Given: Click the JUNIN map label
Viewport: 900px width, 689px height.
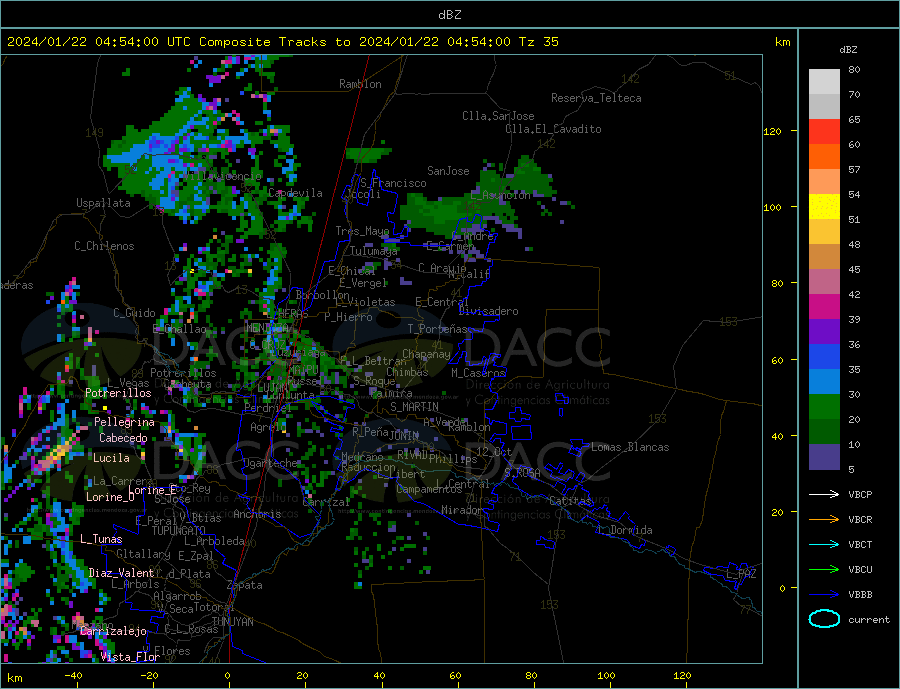Looking at the screenshot, I should pyautogui.click(x=404, y=436).
